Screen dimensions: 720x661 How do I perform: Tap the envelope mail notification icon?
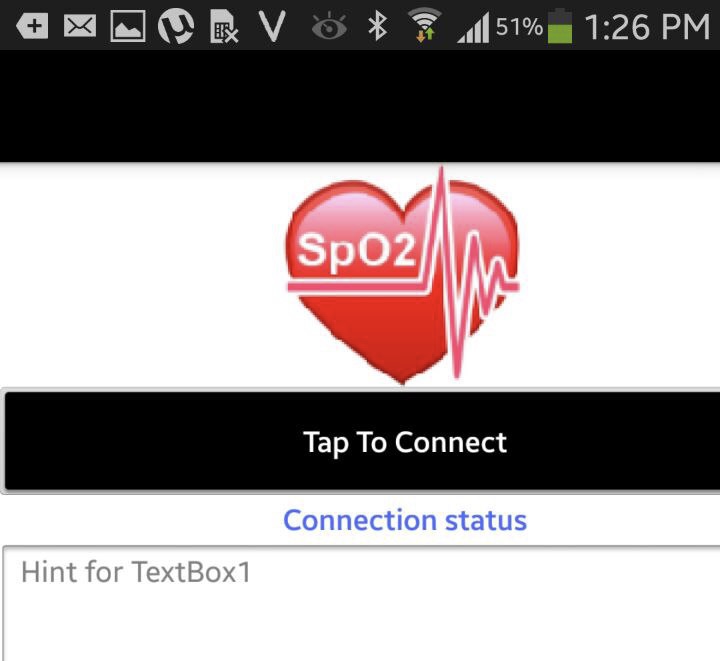click(x=80, y=26)
